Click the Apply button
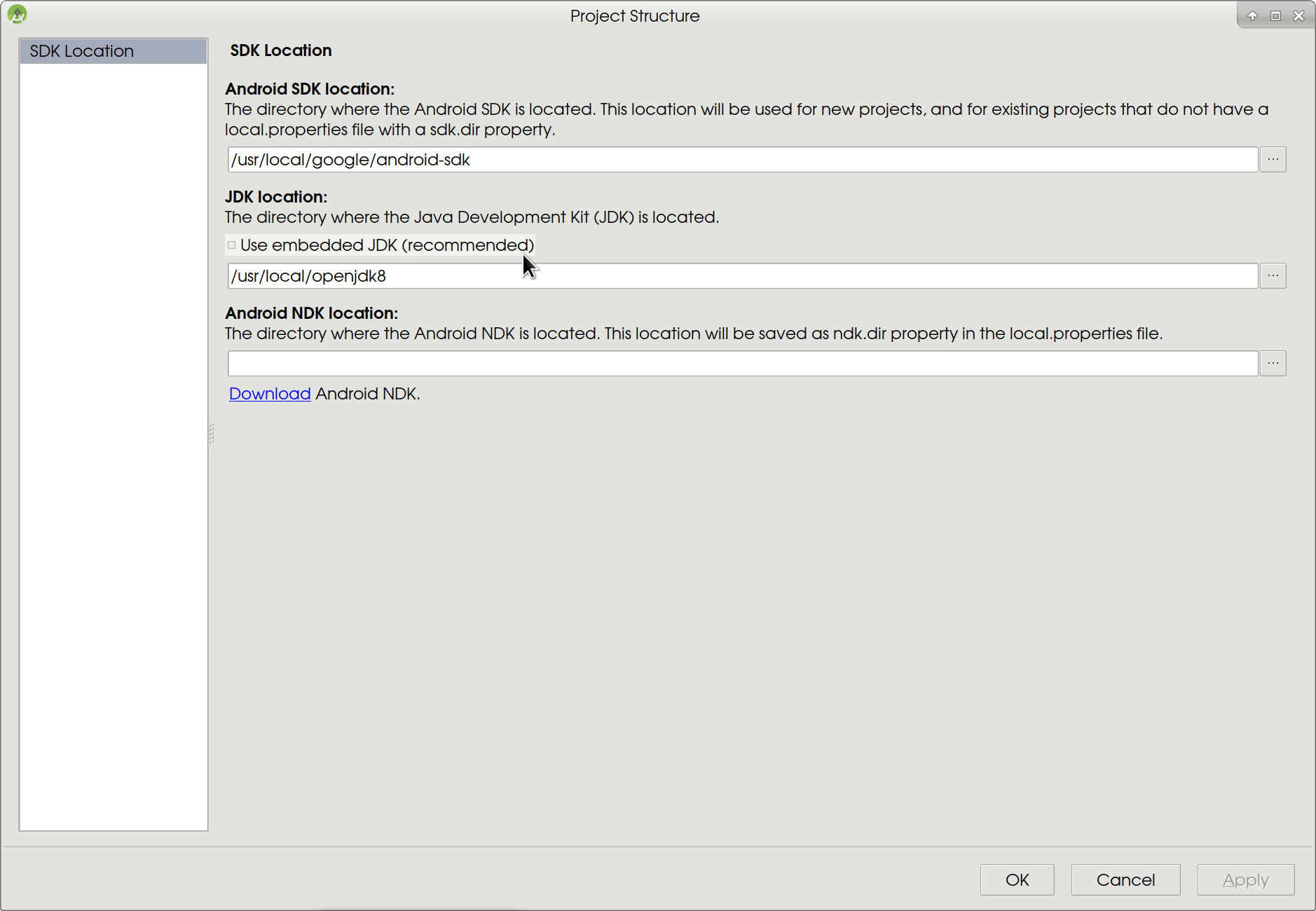1316x911 pixels. 1245,879
